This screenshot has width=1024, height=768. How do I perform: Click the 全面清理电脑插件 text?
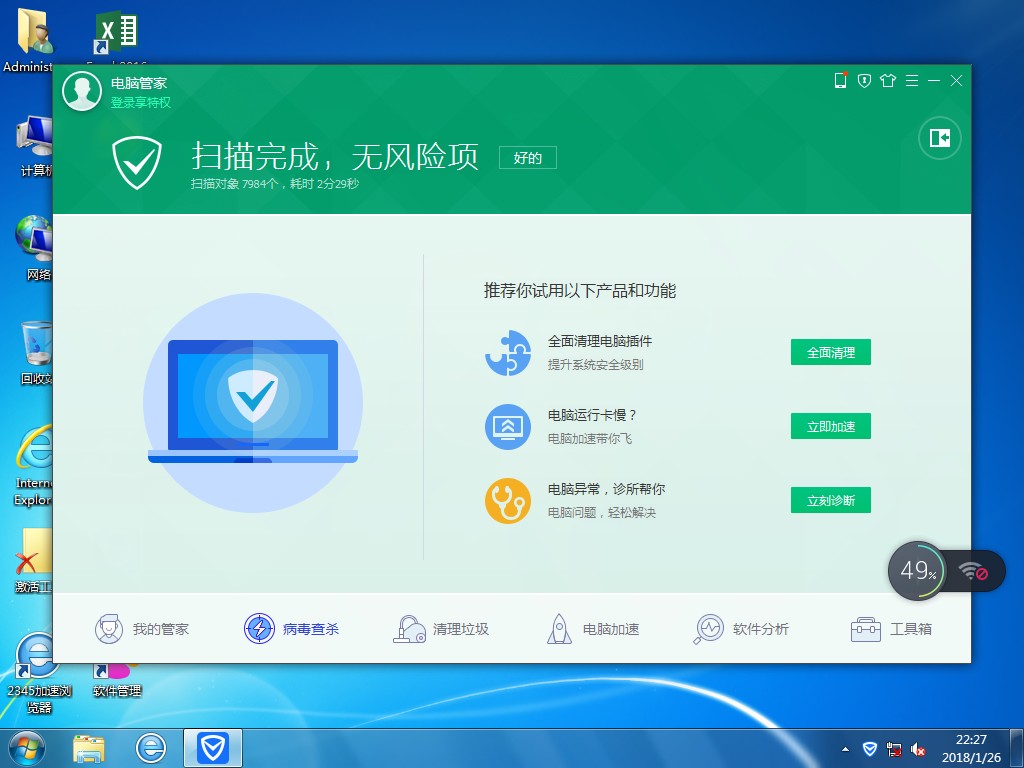(600, 341)
